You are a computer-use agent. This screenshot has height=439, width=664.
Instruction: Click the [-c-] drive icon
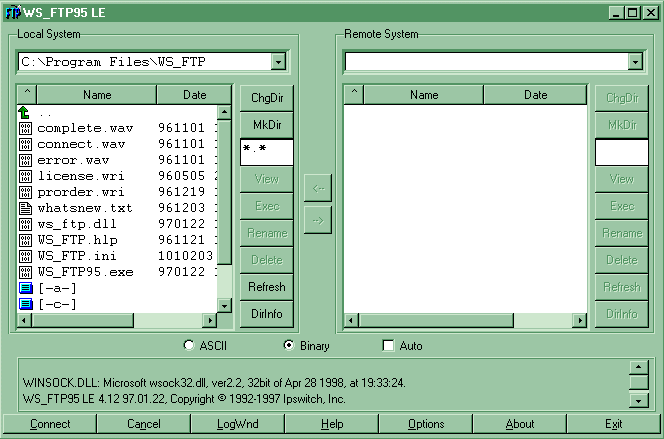26,304
